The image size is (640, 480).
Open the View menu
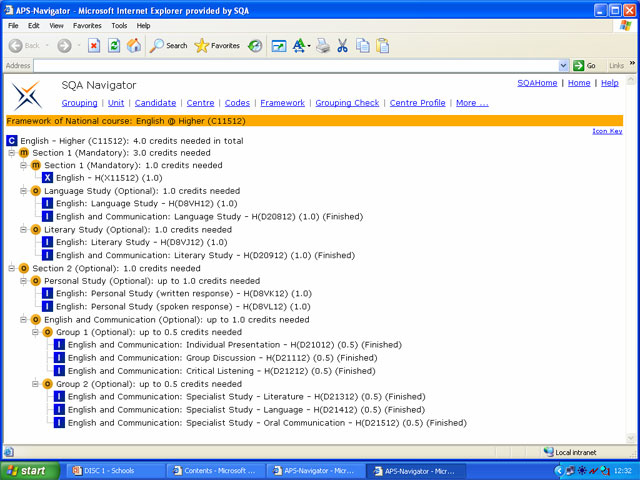pos(56,26)
